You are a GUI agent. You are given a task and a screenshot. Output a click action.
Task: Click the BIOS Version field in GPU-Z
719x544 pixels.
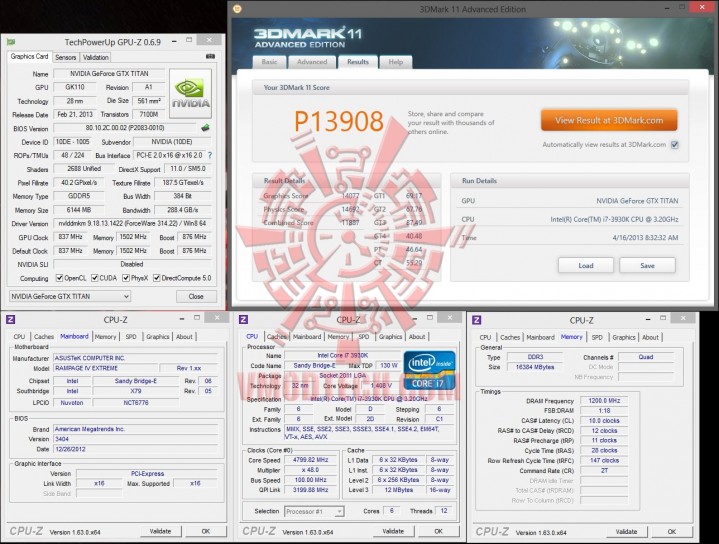125,128
